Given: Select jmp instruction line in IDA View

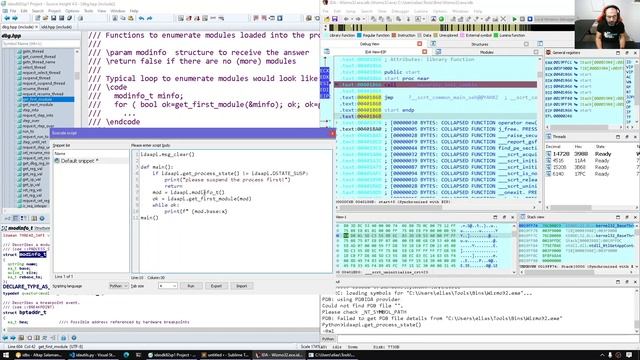Looking at the screenshot, I should point(437,98).
